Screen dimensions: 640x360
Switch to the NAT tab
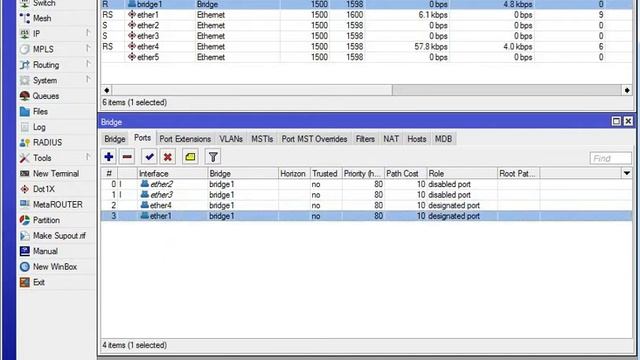[x=391, y=139]
